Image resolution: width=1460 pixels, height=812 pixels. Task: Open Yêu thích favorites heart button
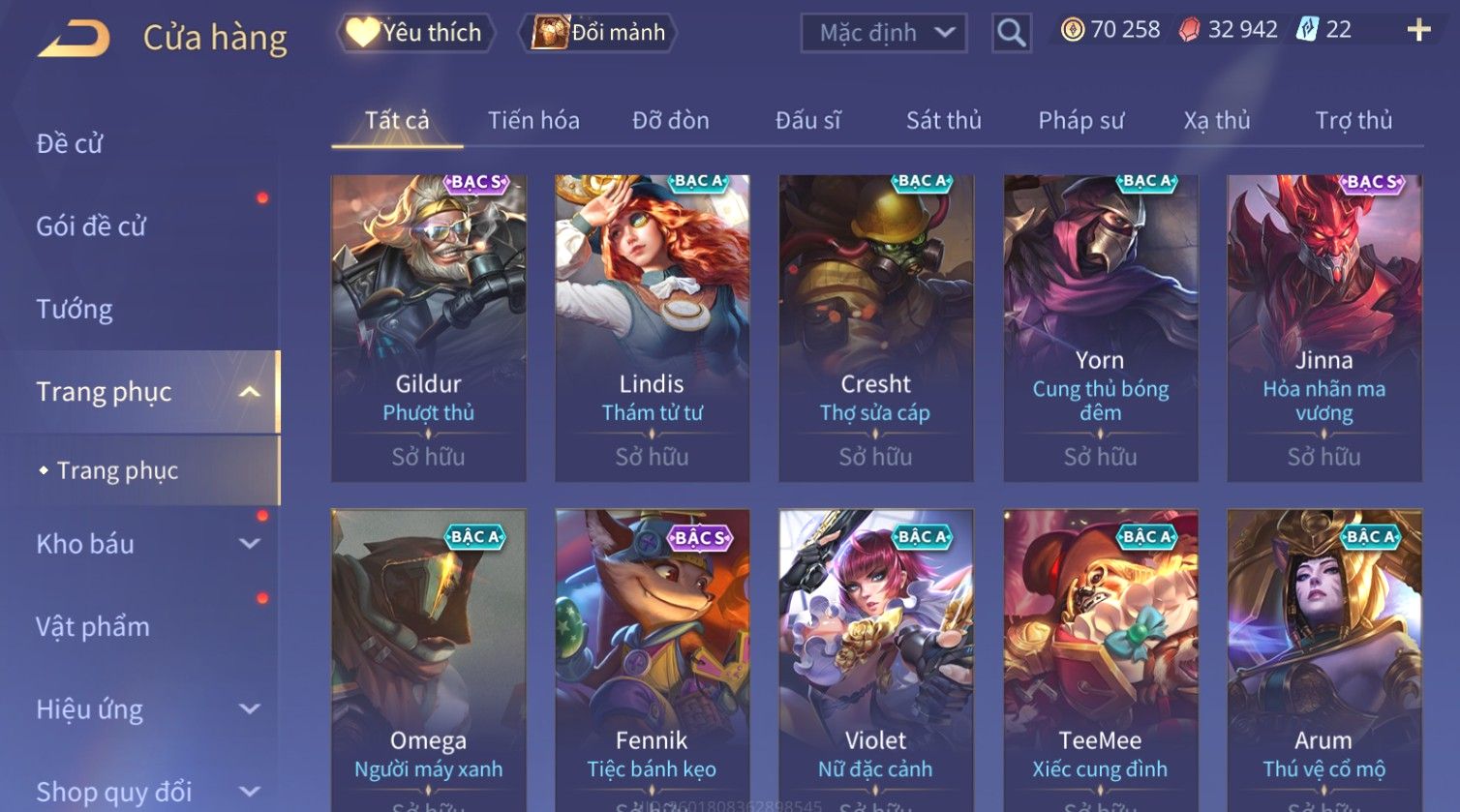pyautogui.click(x=415, y=33)
